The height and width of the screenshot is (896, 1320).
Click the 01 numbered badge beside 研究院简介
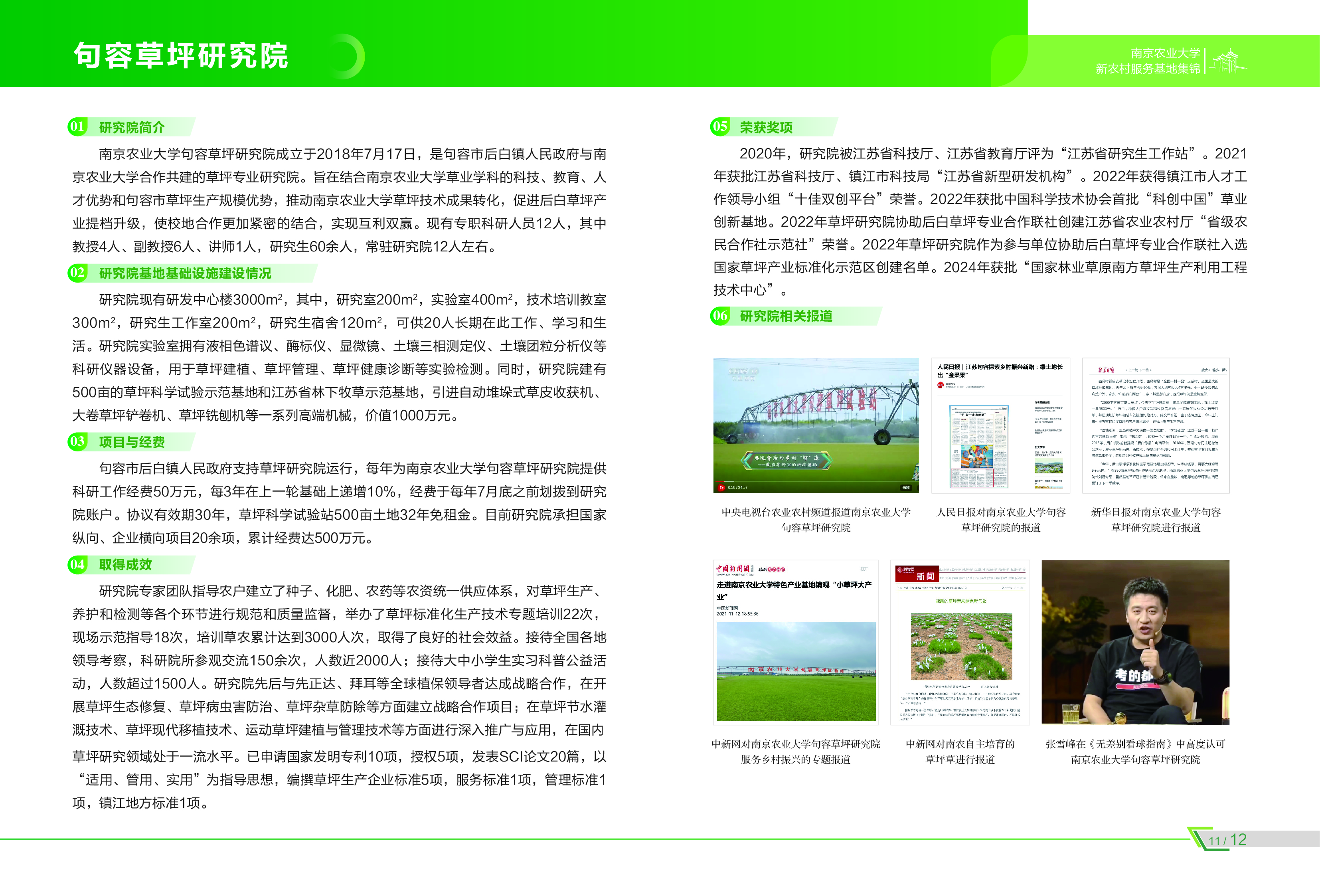click(77, 127)
